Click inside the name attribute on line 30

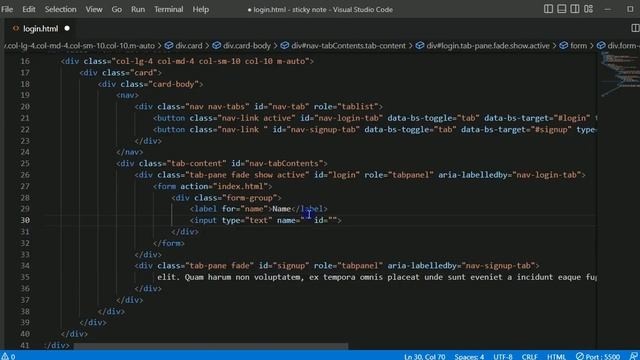pyautogui.click(x=305, y=220)
